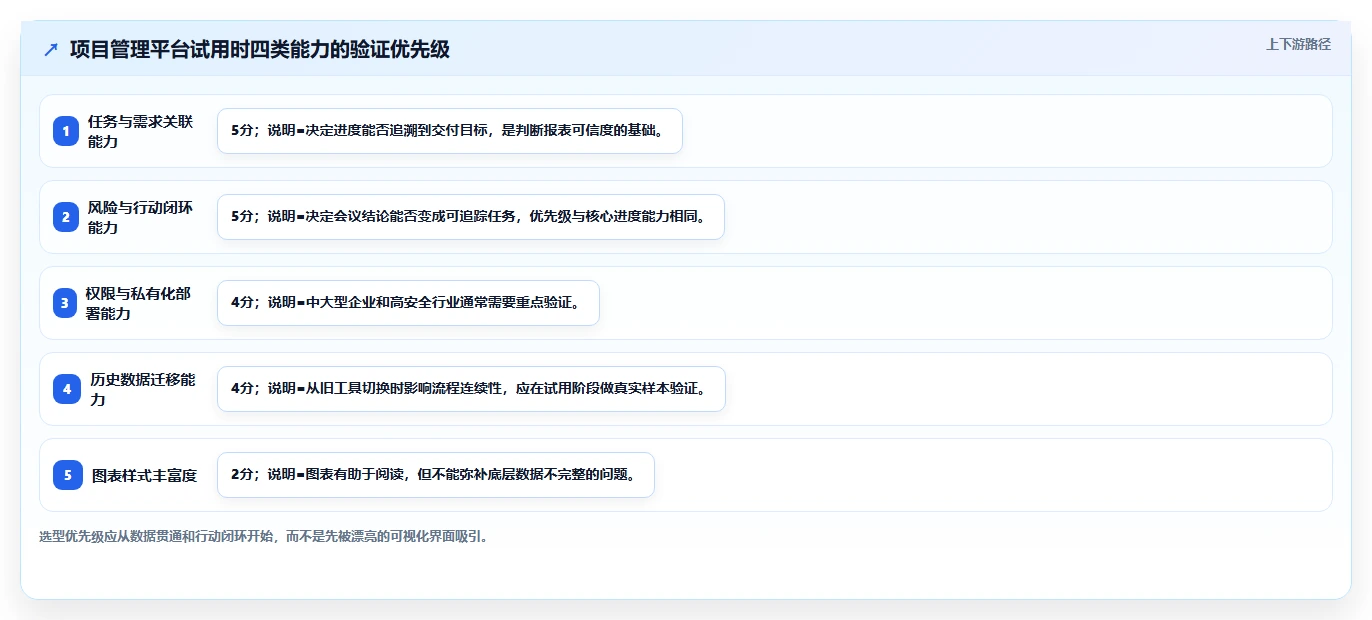This screenshot has height=620, width=1372.
Task: Click number badge 3 for 权限与私有化部署能力
Action: [66, 303]
